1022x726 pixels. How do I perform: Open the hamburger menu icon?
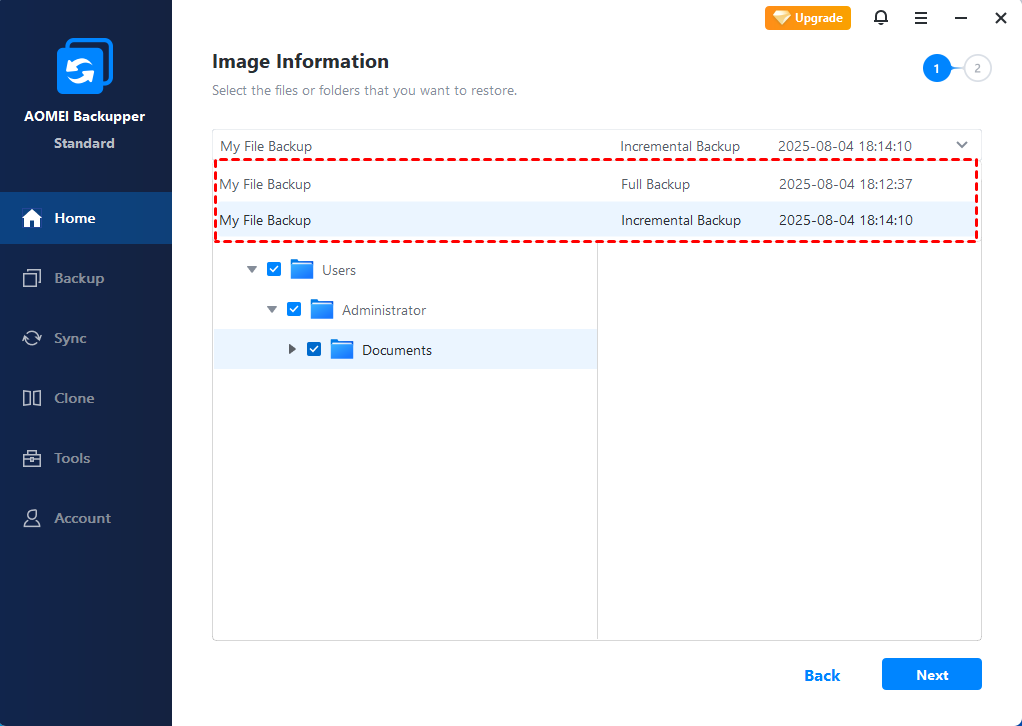click(x=921, y=18)
